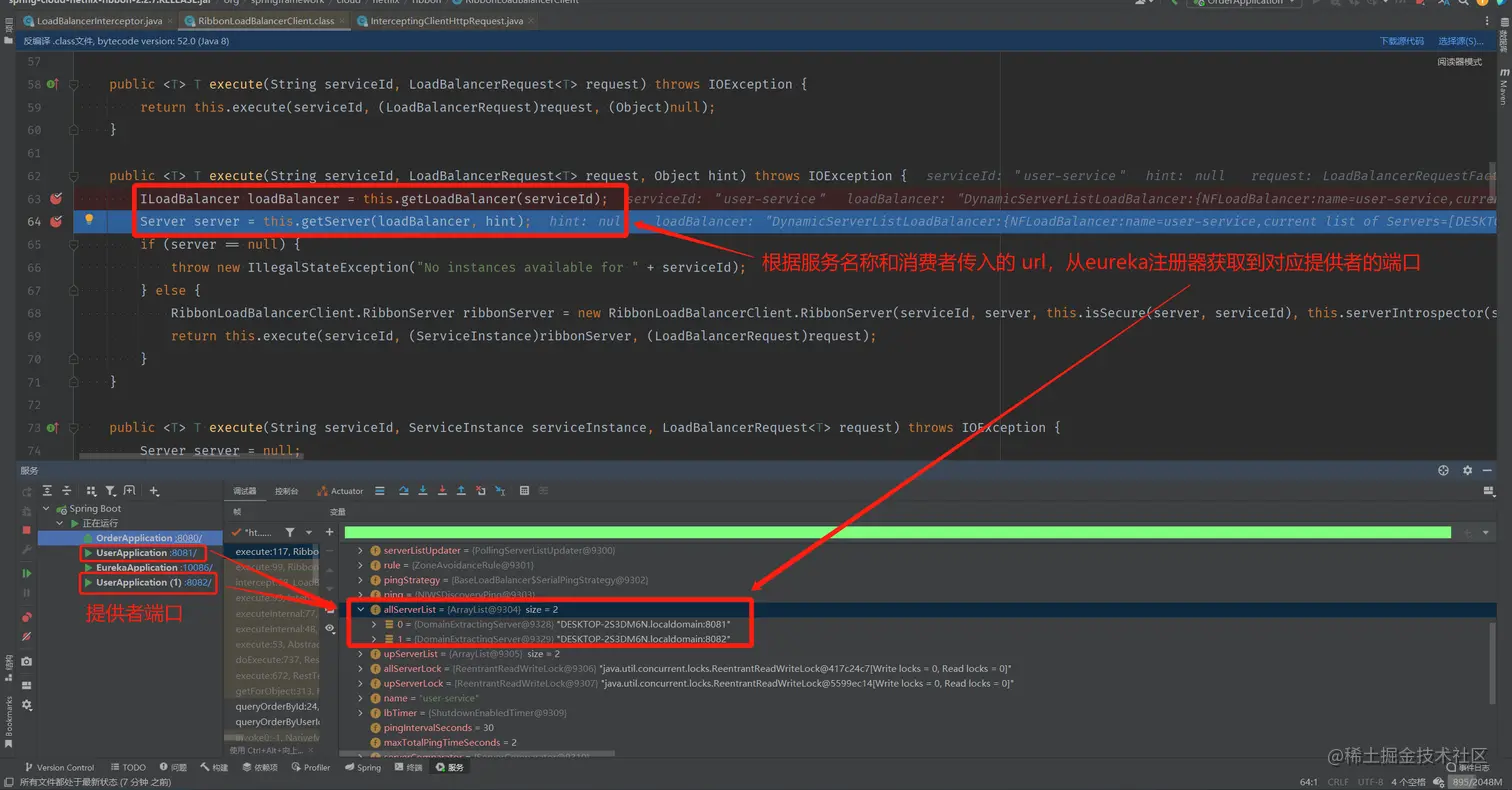The image size is (1512, 790).
Task: Click the lightbulb intention icon on line 64
Action: [x=89, y=220]
